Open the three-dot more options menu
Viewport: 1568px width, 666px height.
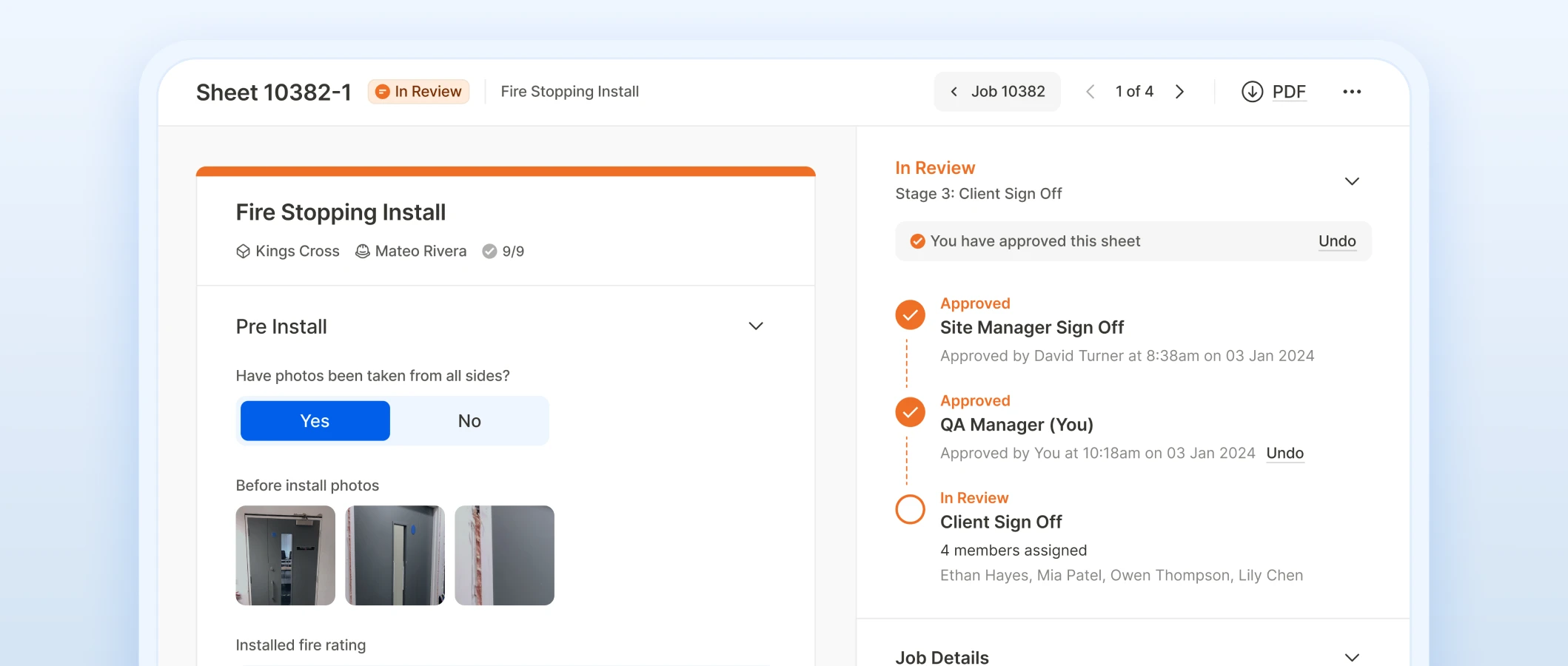pyautogui.click(x=1352, y=92)
